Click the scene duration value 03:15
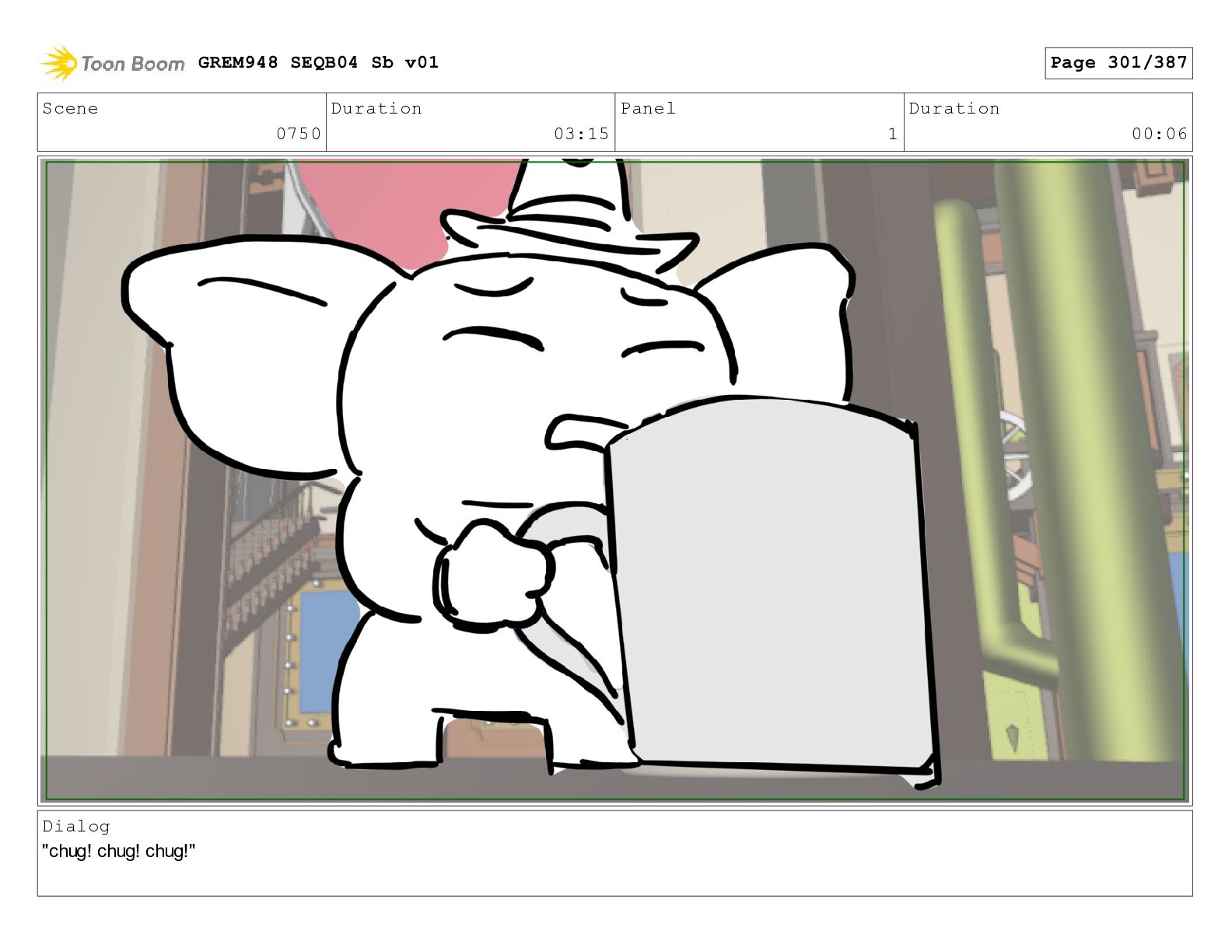This screenshot has width=1232, height=952. click(581, 134)
